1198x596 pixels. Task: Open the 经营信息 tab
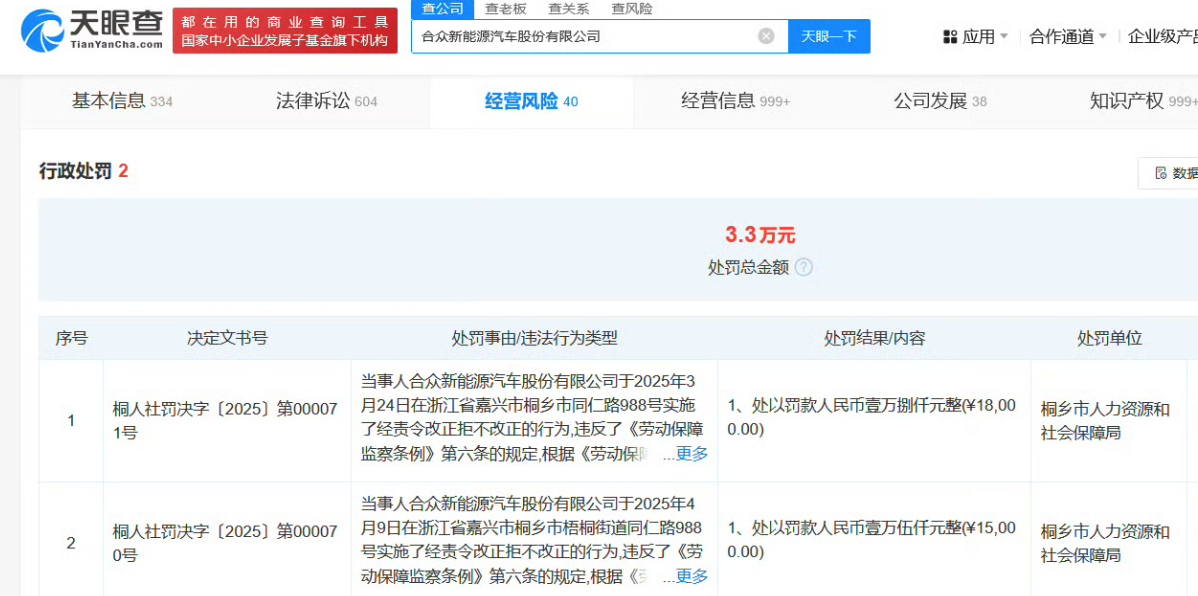[x=735, y=101]
